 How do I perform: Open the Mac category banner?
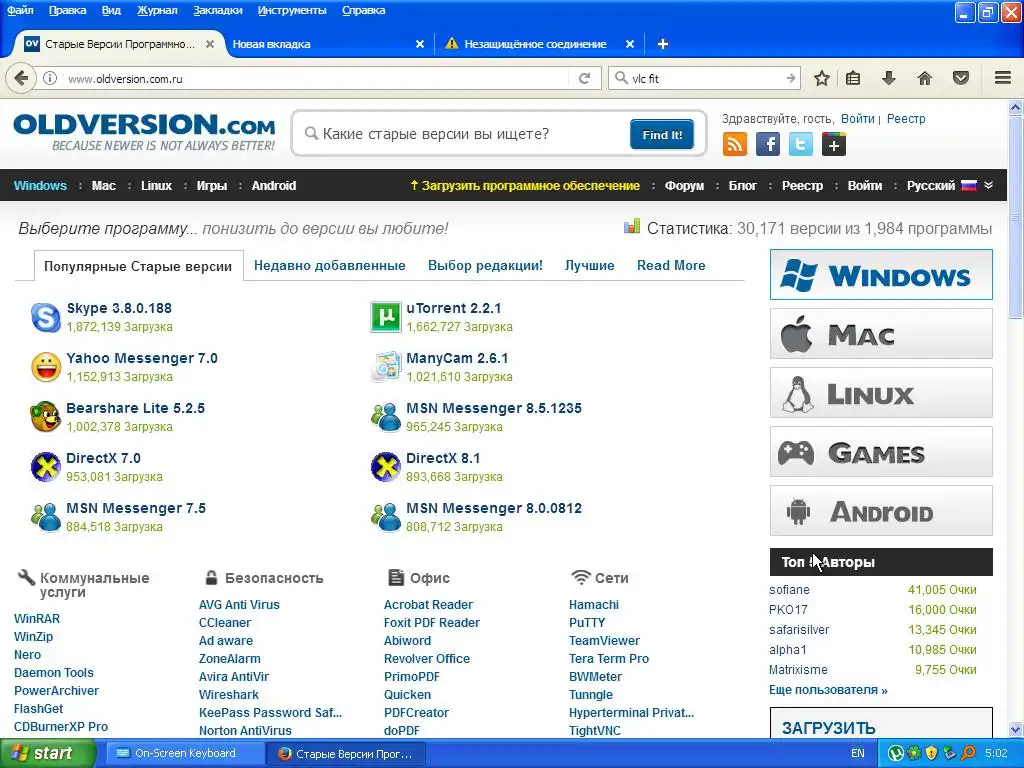tap(881, 334)
